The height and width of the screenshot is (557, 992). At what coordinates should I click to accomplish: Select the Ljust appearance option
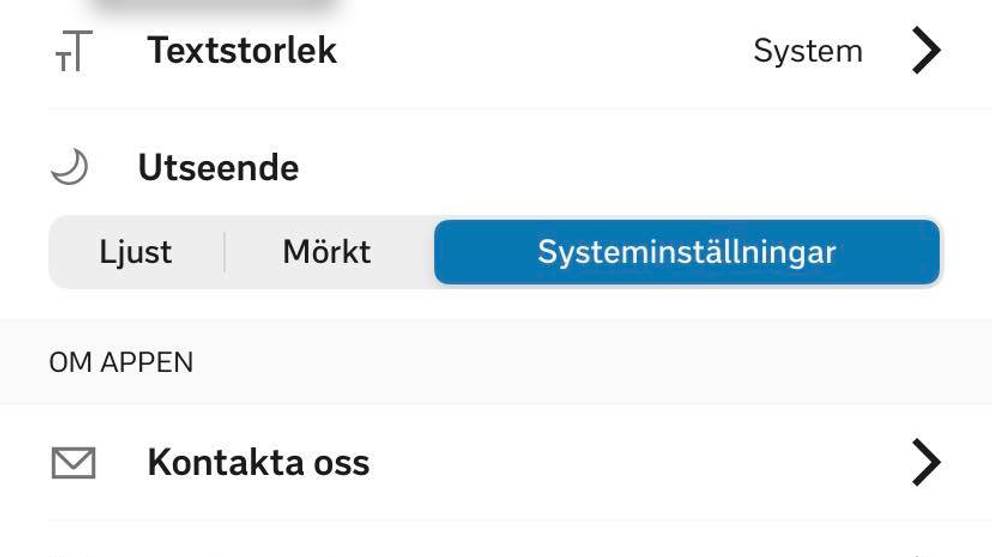(x=136, y=252)
